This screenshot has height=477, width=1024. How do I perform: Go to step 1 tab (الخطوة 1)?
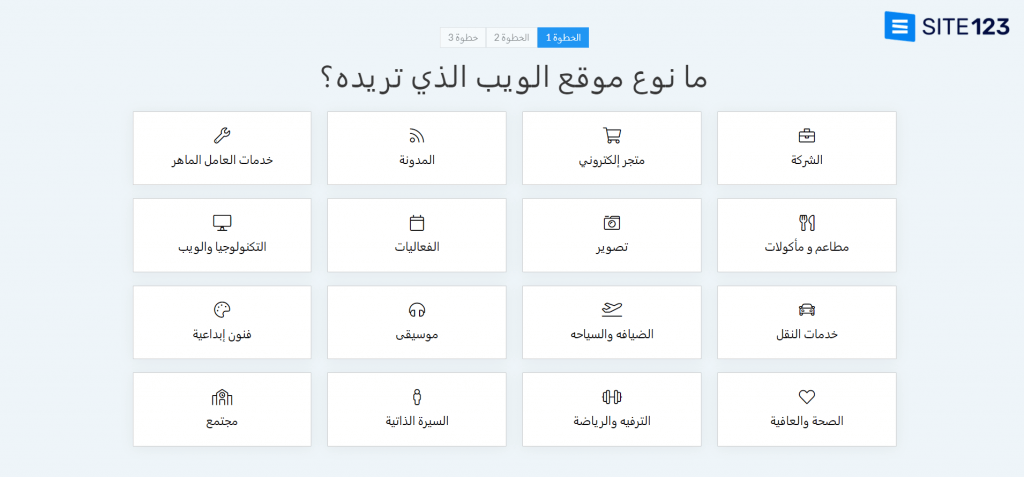coord(563,37)
